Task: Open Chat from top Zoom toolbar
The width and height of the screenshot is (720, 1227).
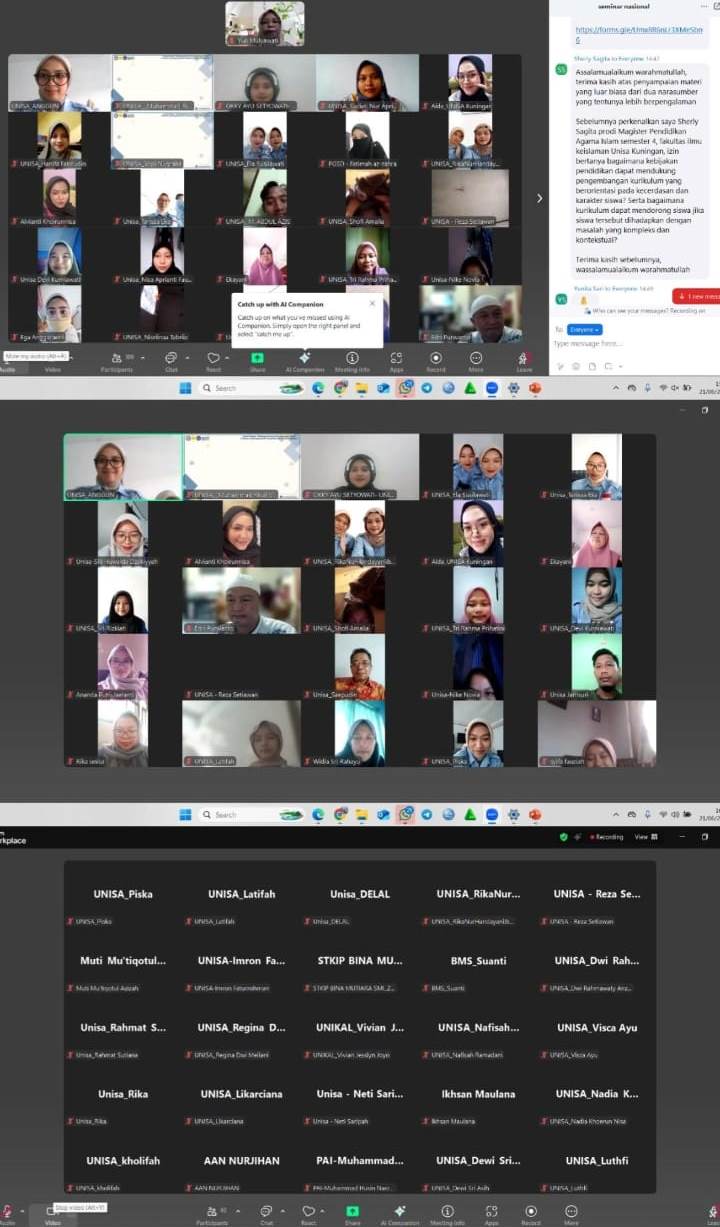Action: click(x=170, y=360)
